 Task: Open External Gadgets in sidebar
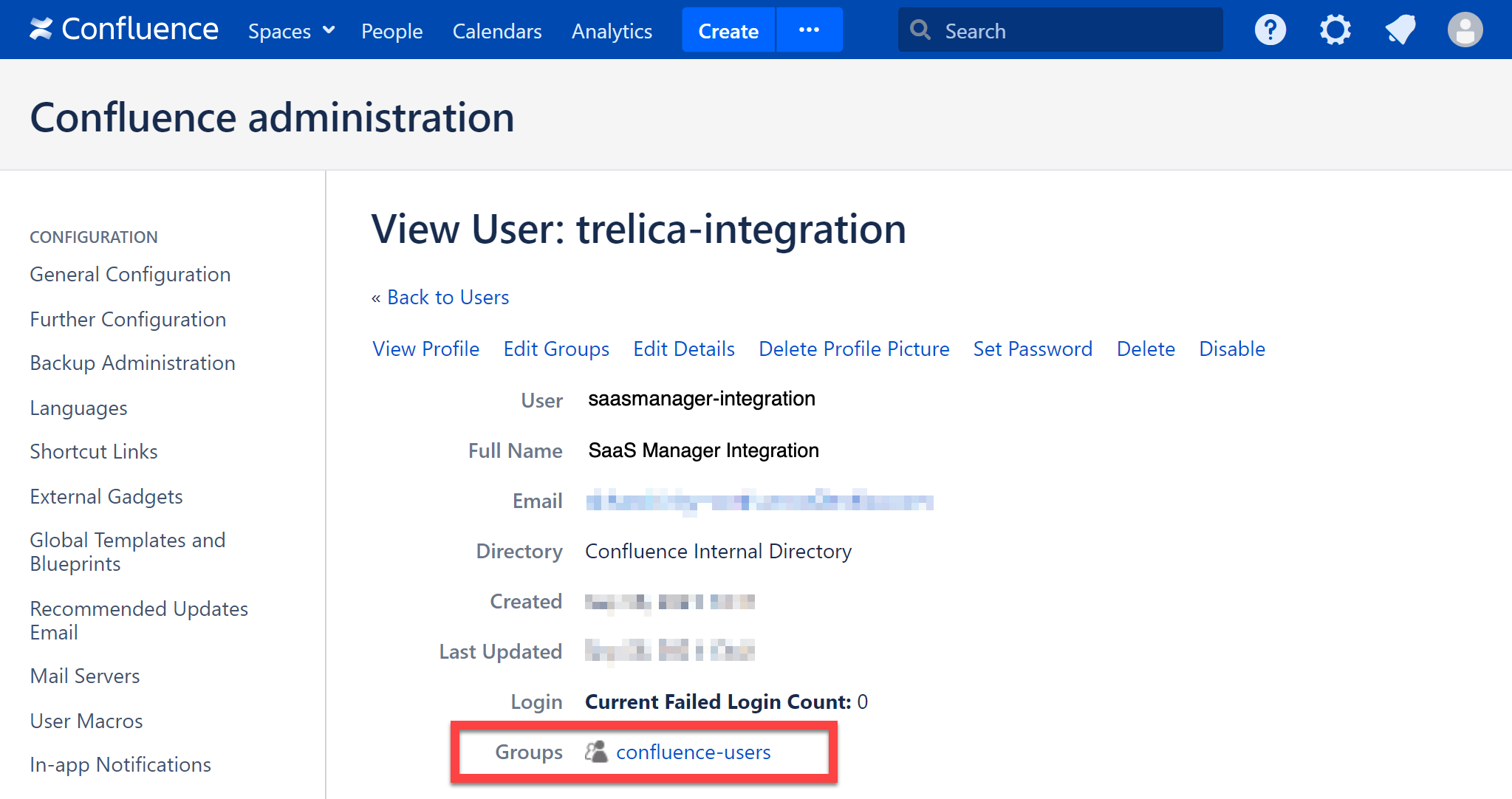106,496
